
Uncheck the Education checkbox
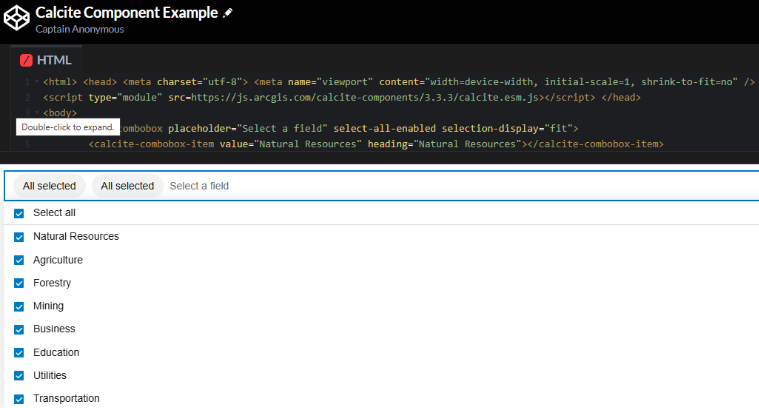(19, 353)
